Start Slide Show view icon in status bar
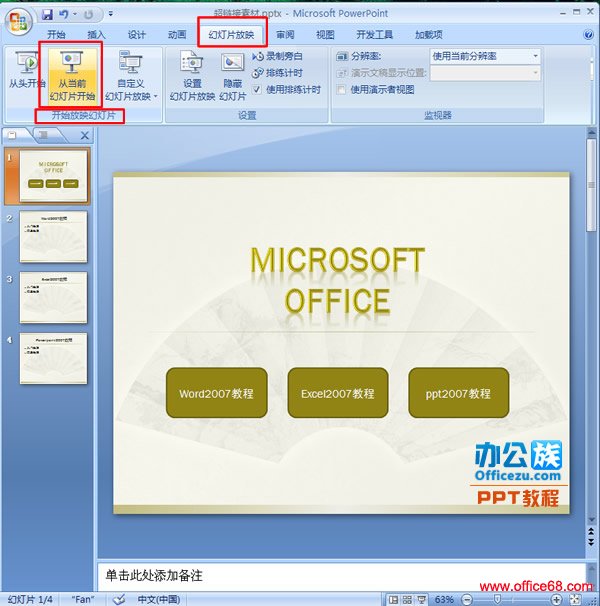The width and height of the screenshot is (600, 606). [421, 599]
